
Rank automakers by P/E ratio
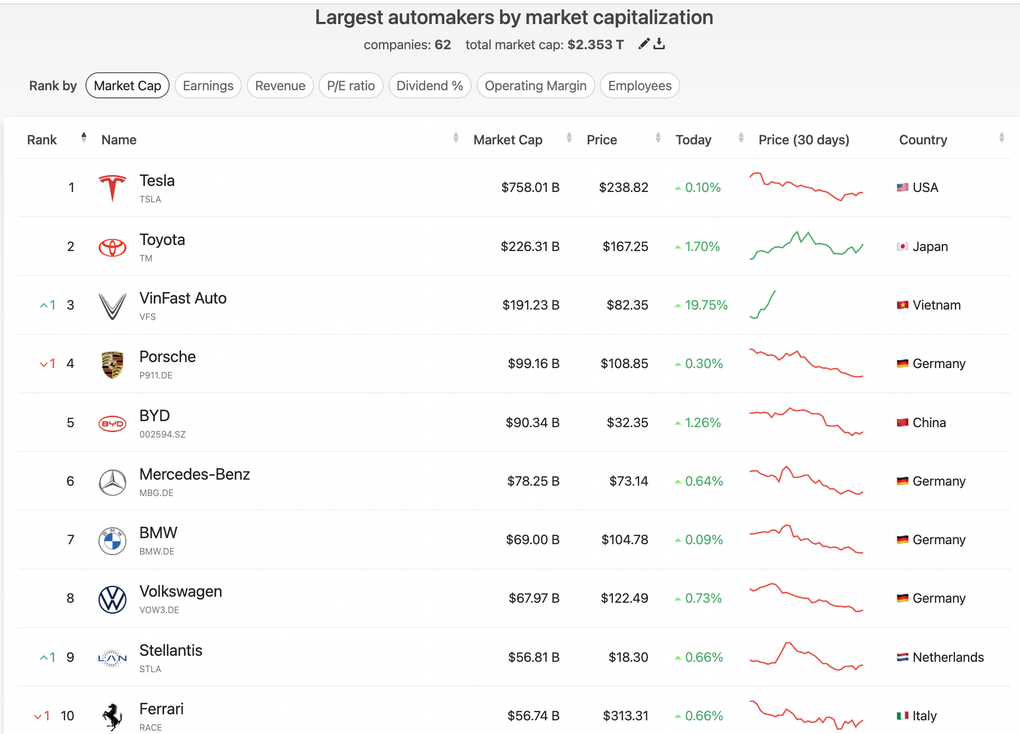351,86
